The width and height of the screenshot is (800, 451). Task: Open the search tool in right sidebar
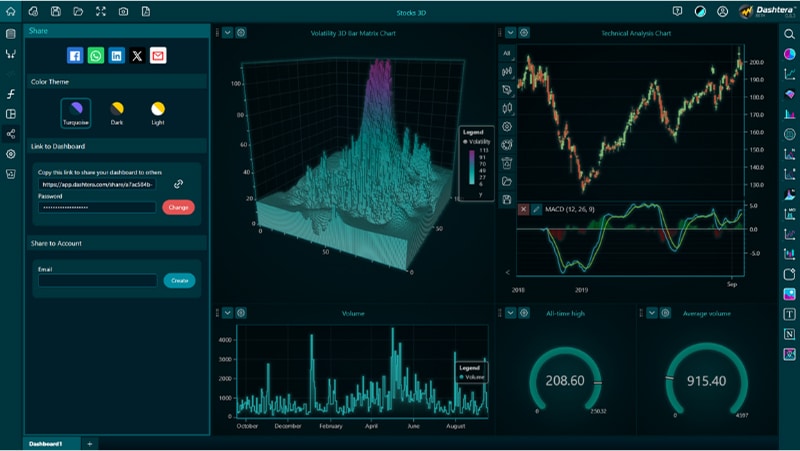tap(790, 34)
